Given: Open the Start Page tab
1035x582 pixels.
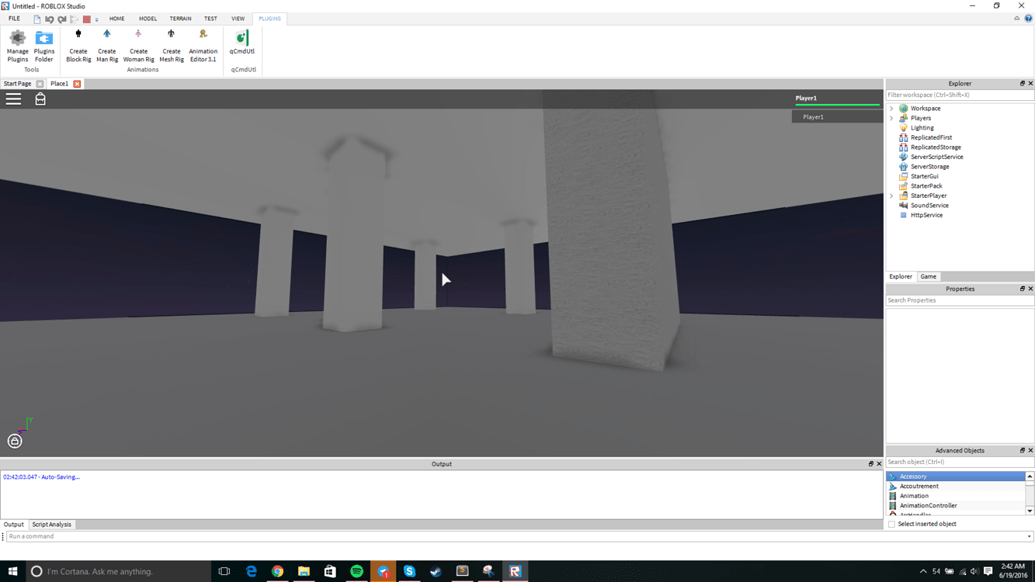Looking at the screenshot, I should coord(17,83).
